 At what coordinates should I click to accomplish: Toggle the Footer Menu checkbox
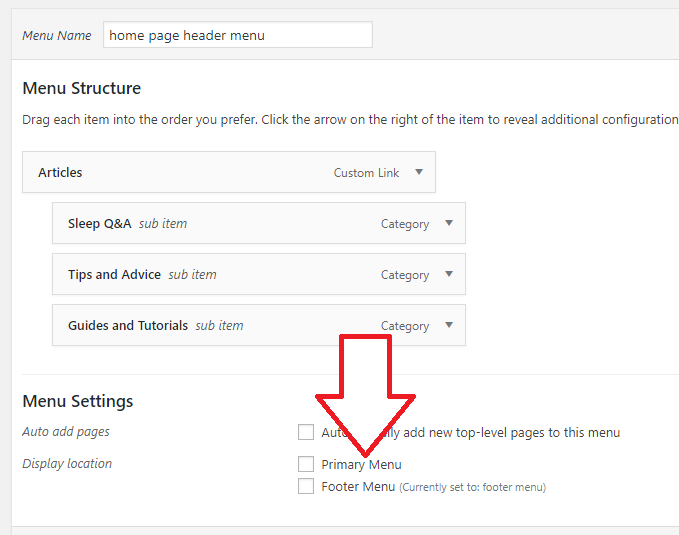[x=306, y=486]
